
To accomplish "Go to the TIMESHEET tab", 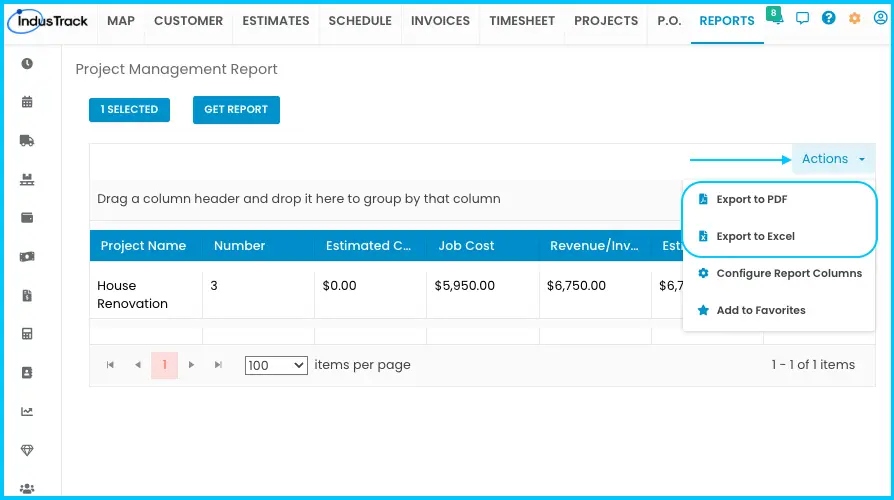I will pyautogui.click(x=522, y=21).
